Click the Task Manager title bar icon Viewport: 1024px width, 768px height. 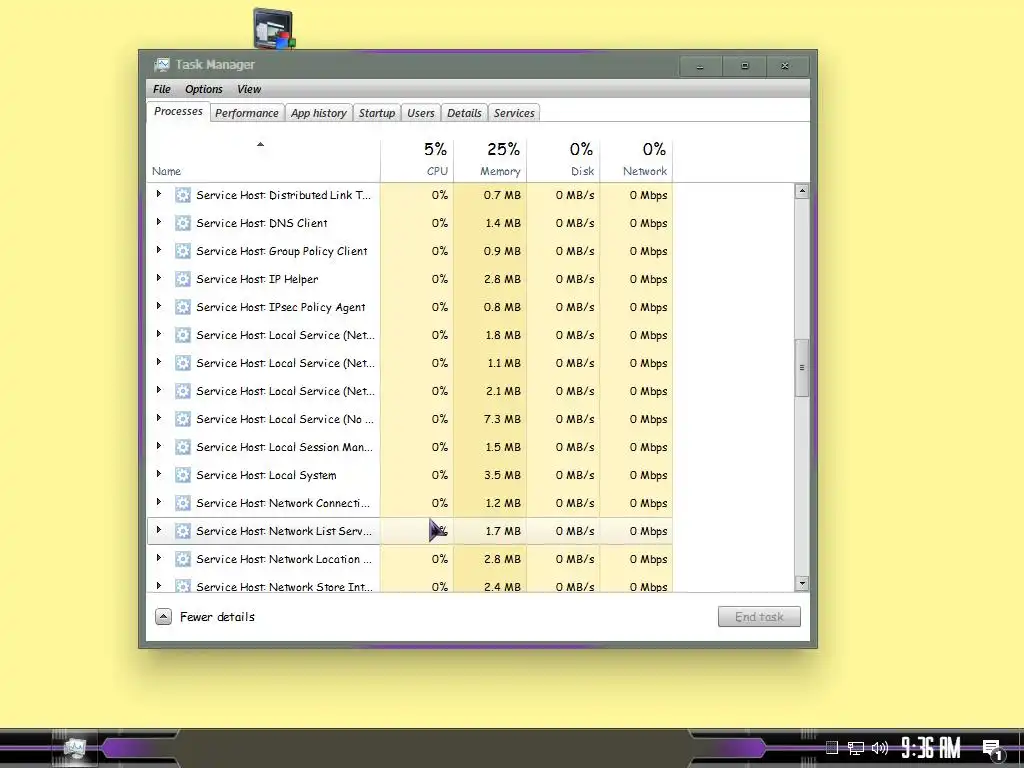(161, 65)
